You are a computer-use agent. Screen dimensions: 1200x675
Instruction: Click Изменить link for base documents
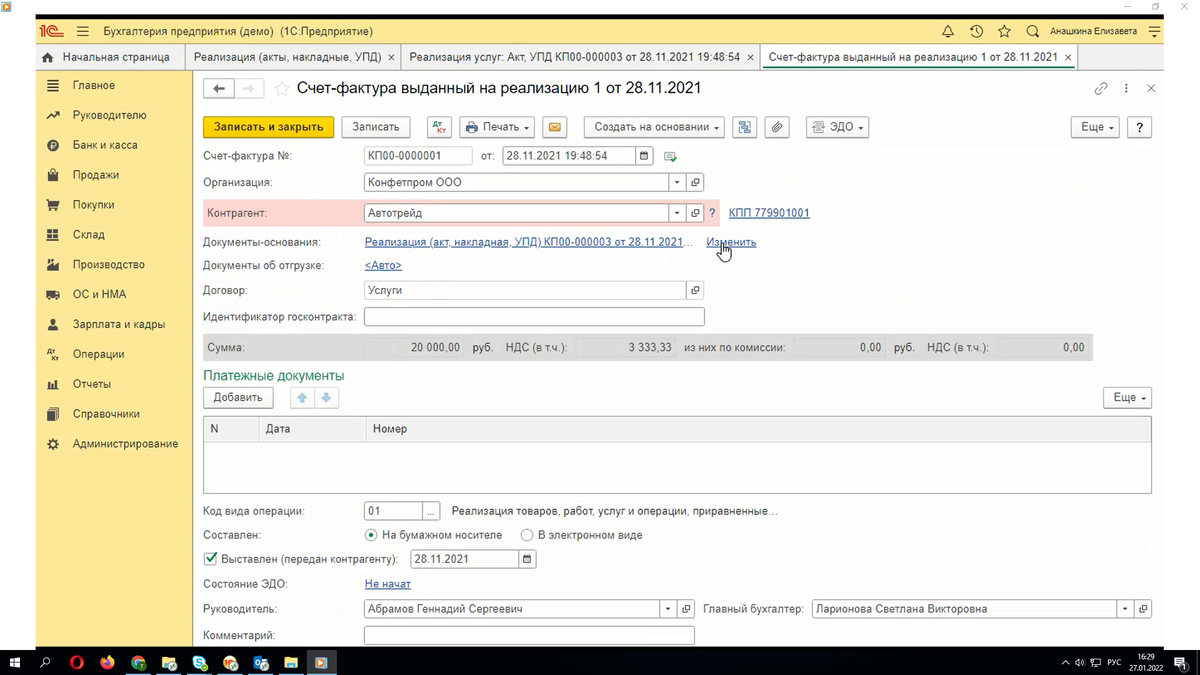(x=731, y=242)
